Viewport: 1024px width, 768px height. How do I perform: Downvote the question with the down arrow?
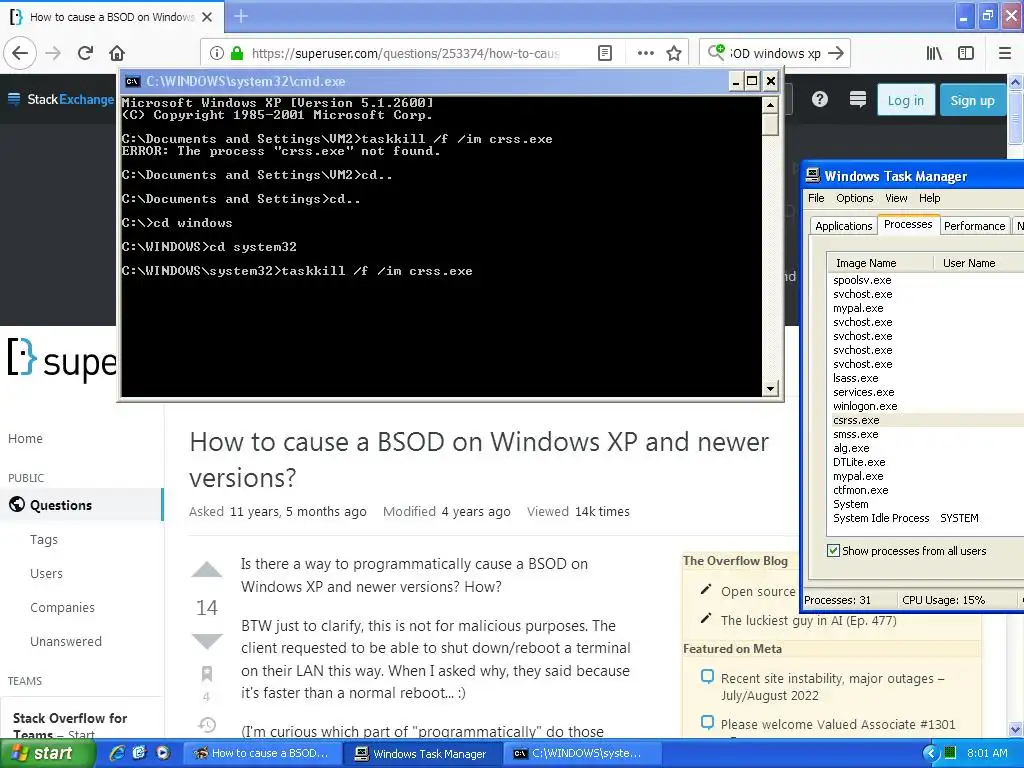[207, 641]
